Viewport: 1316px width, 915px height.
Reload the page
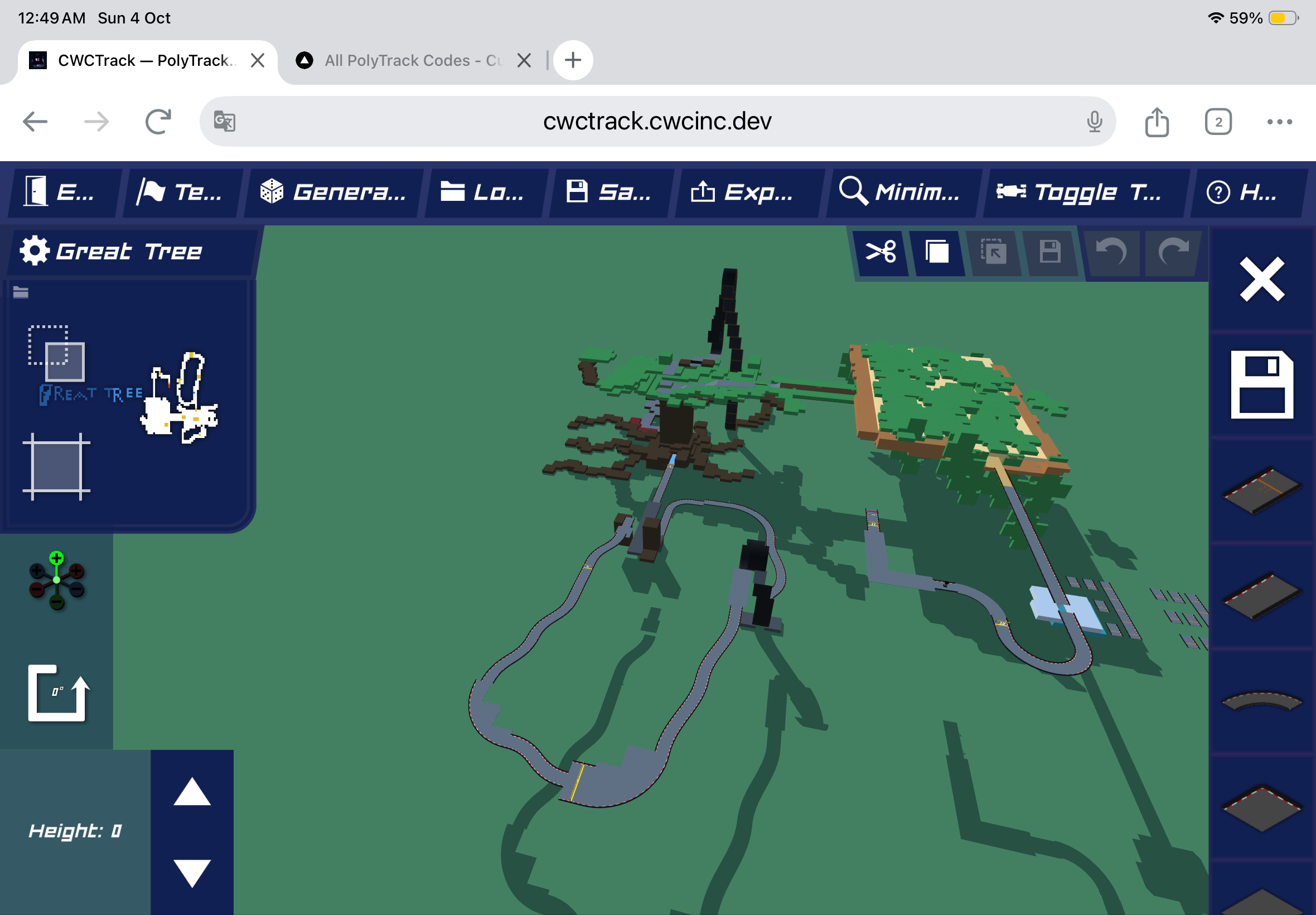pyautogui.click(x=158, y=122)
